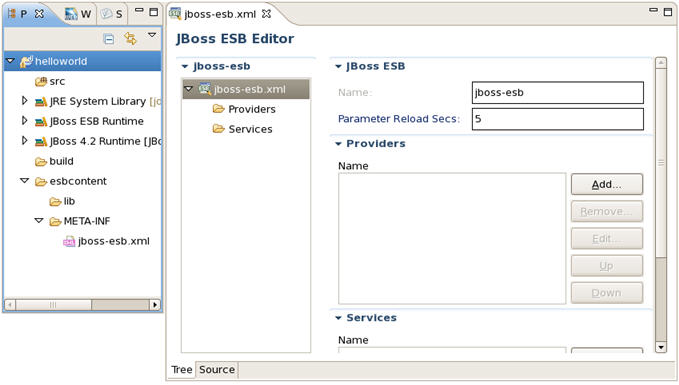
Task: Minimize the editor area
Action: pyautogui.click(x=653, y=10)
